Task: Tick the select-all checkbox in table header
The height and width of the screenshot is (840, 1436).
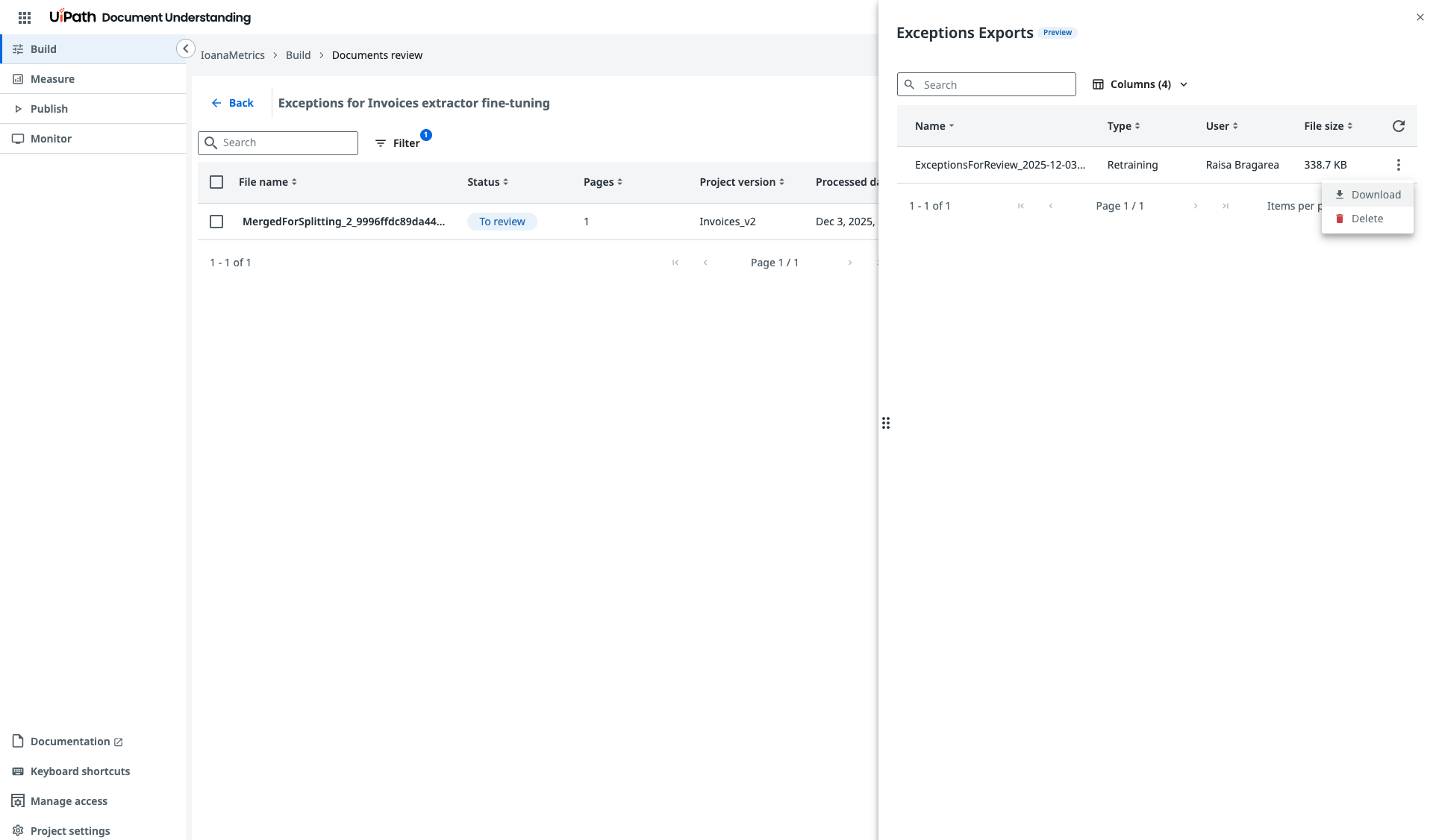Action: pos(216,182)
